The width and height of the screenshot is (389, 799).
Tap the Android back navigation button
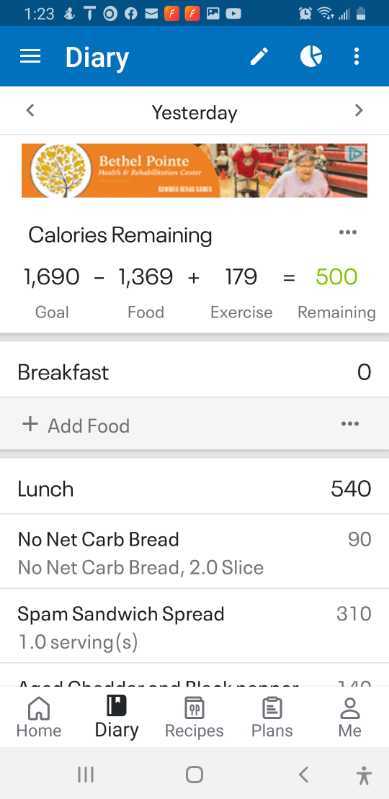[x=303, y=775]
